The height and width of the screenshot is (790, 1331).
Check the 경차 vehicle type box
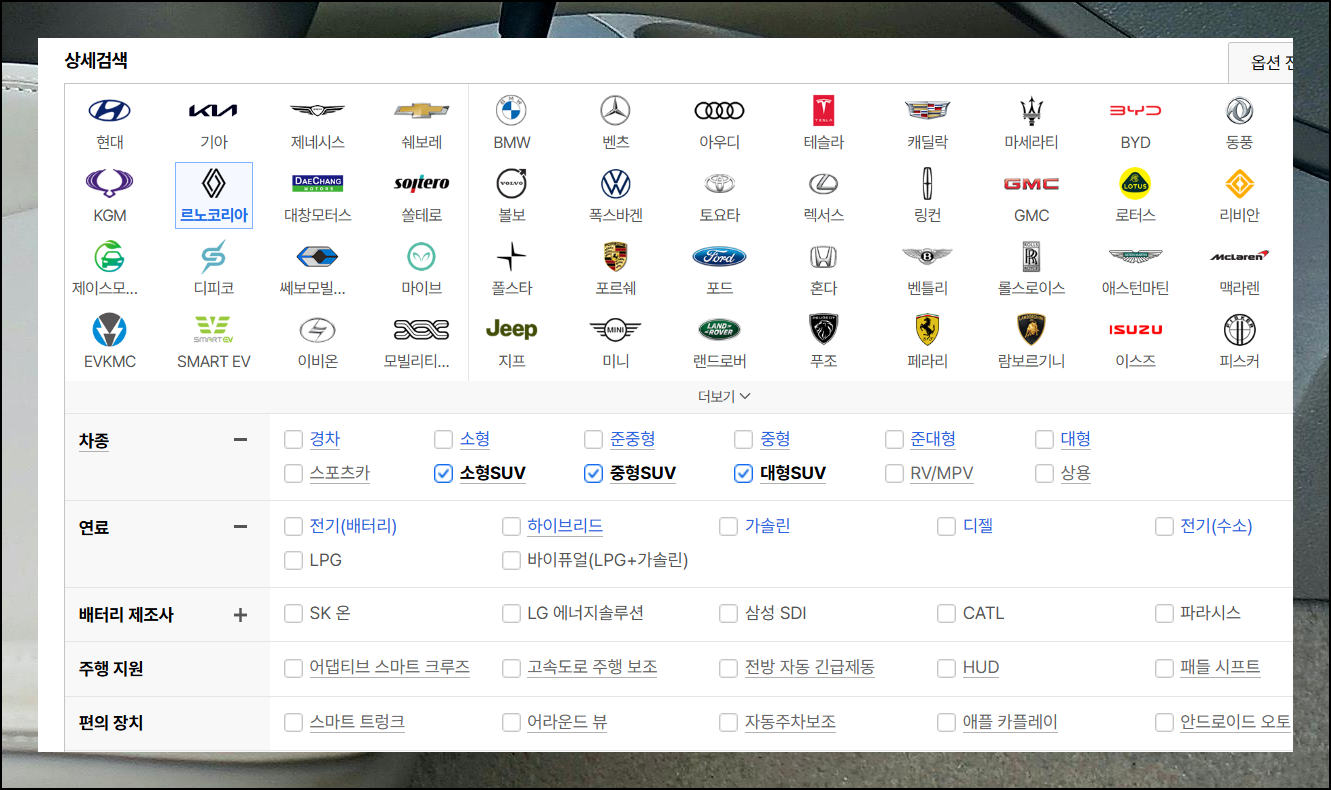click(x=293, y=440)
